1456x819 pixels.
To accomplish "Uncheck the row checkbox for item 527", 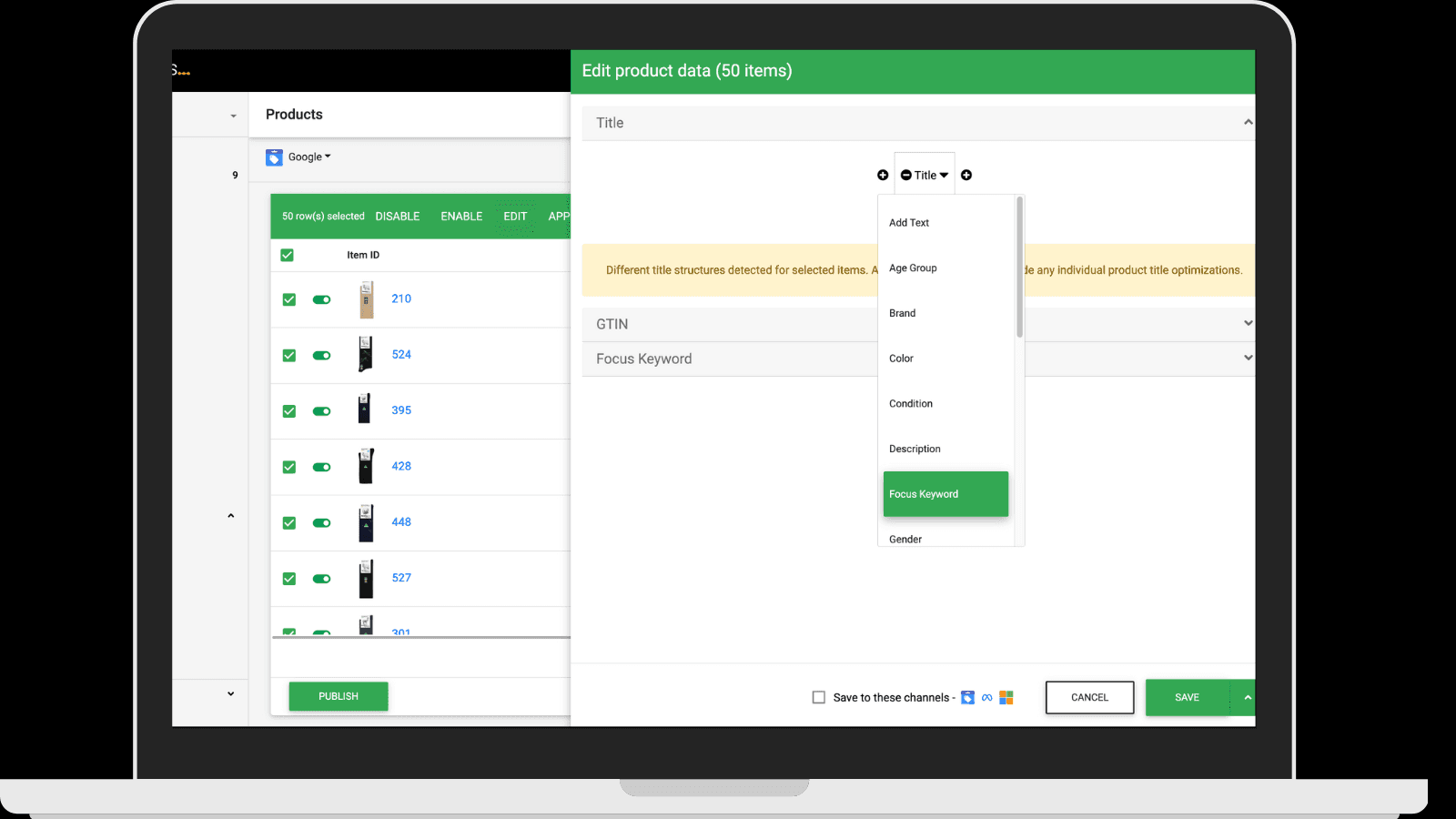I will [x=288, y=579].
